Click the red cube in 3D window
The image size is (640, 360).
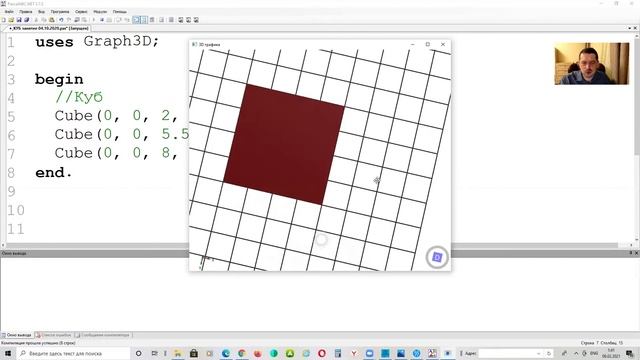284,144
